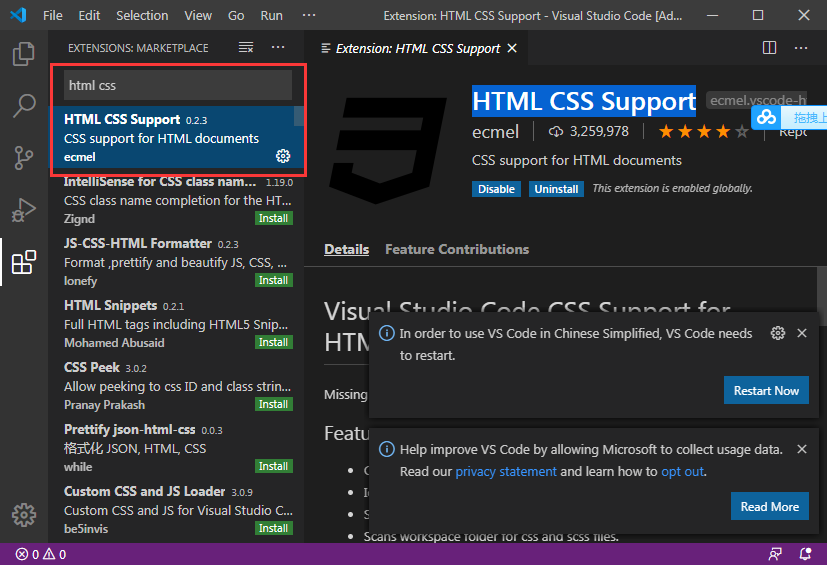Click the Restart Now button
The image size is (827, 565).
click(x=766, y=390)
